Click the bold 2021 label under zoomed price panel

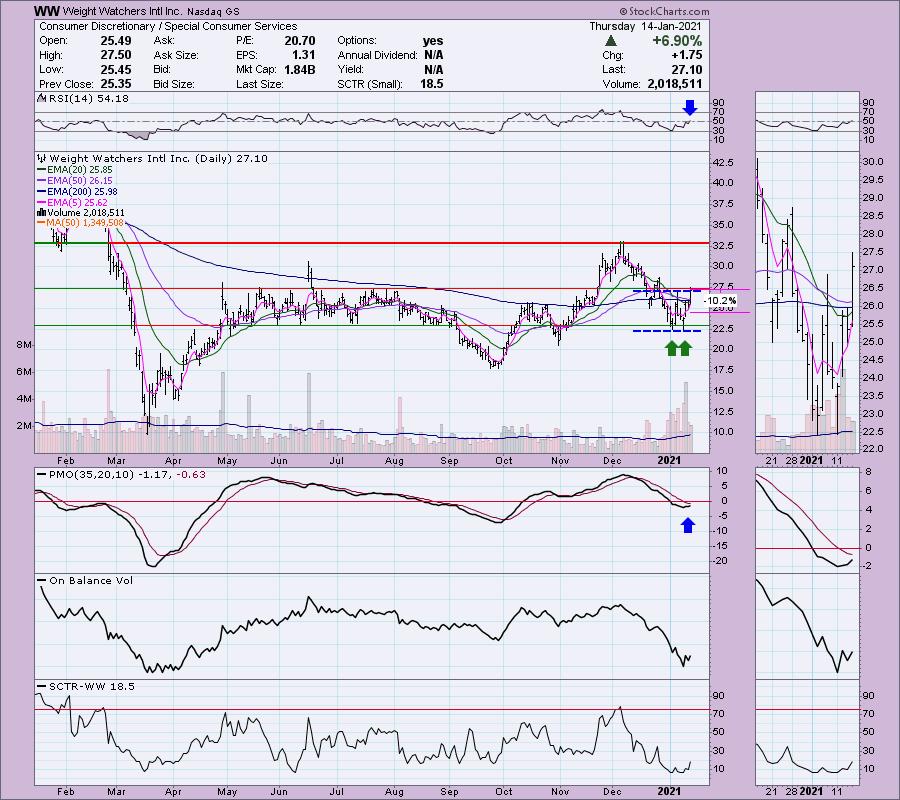tap(811, 460)
